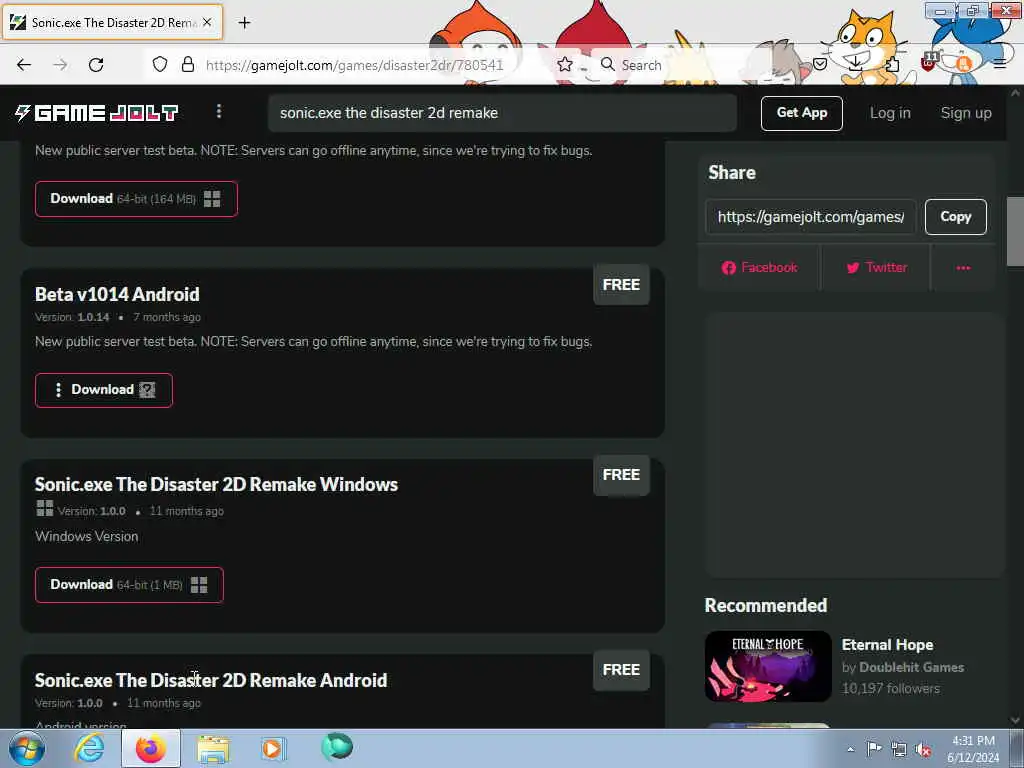Open network status tray icon
The image size is (1024, 768).
coord(899,749)
